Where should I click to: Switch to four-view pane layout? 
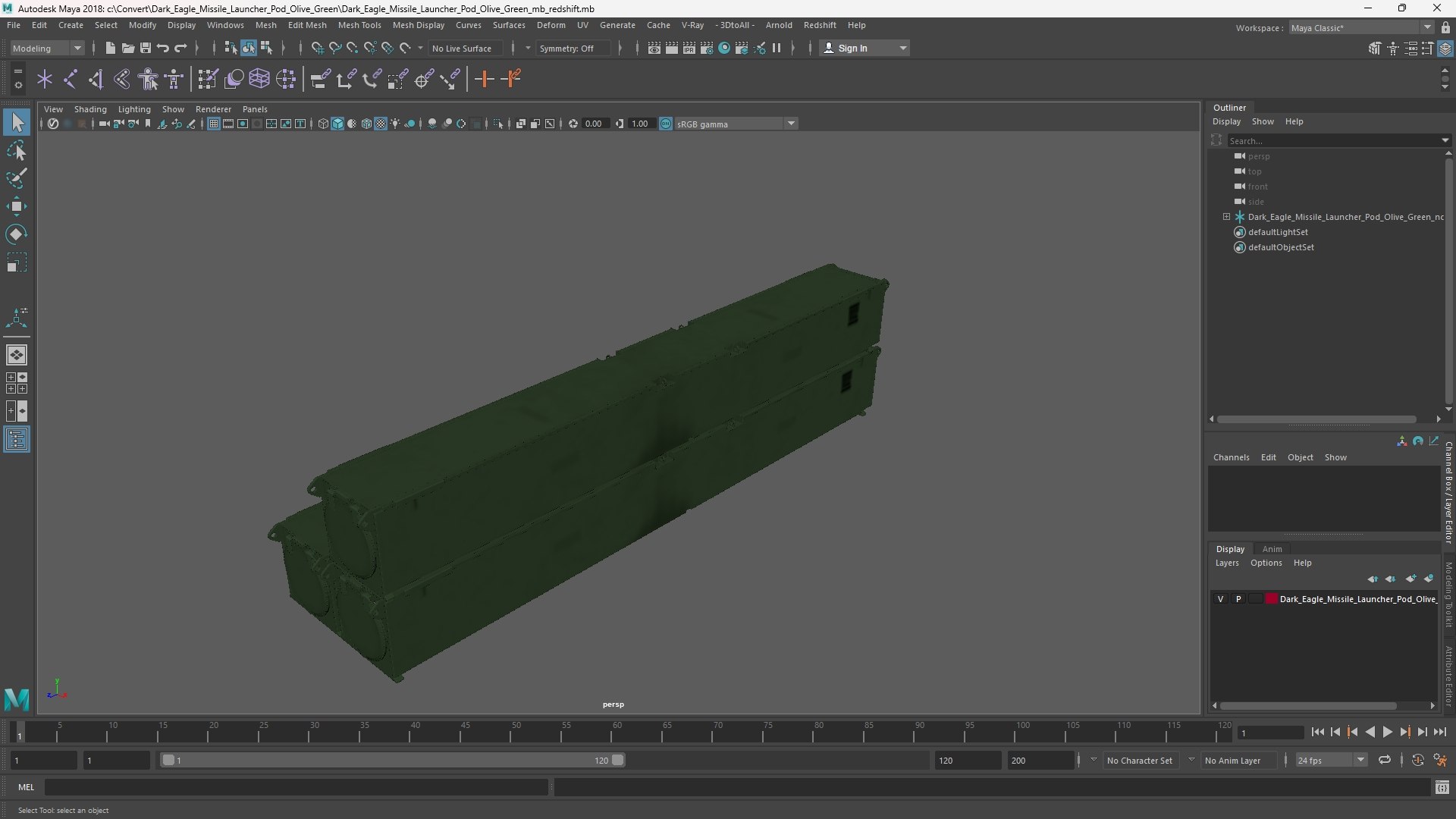[17, 383]
